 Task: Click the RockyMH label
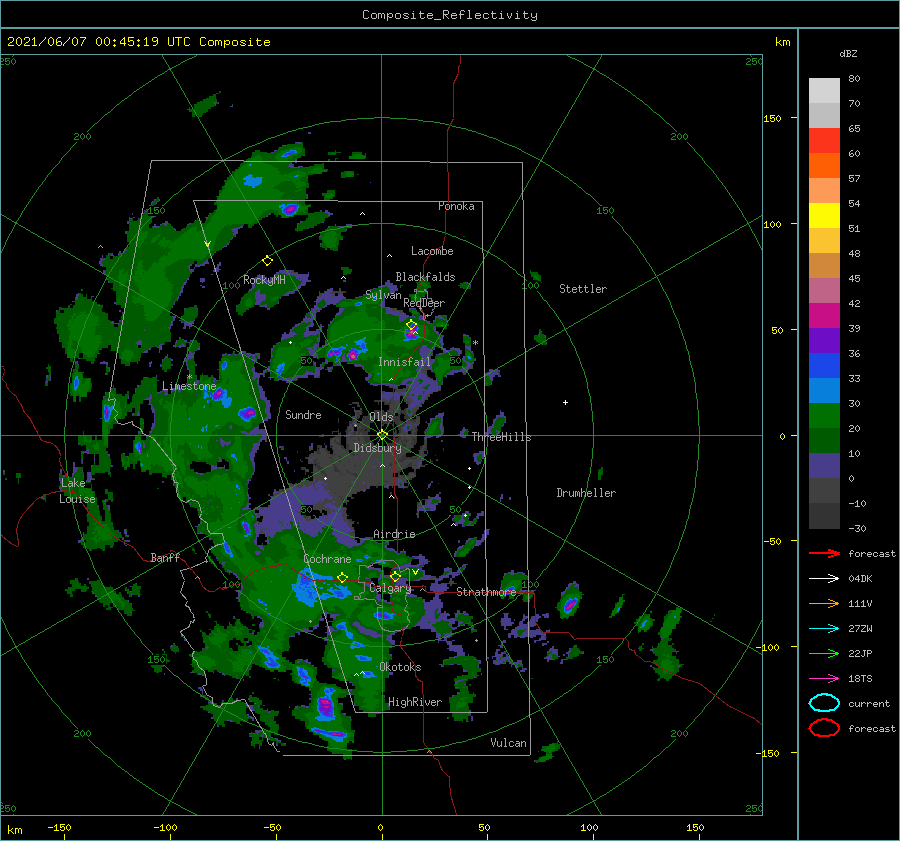tap(264, 280)
